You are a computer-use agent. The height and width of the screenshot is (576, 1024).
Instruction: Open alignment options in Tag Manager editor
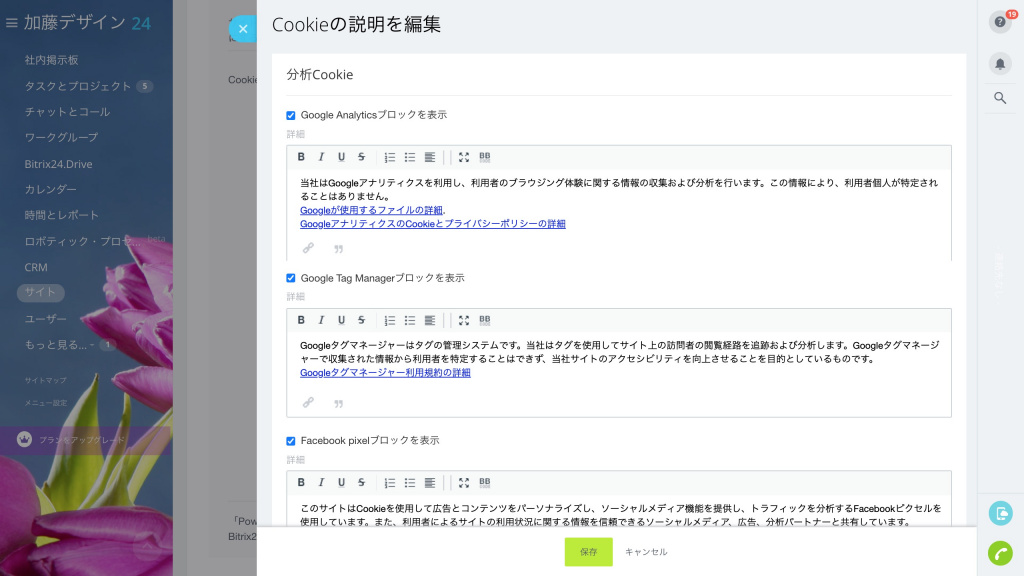tap(430, 320)
